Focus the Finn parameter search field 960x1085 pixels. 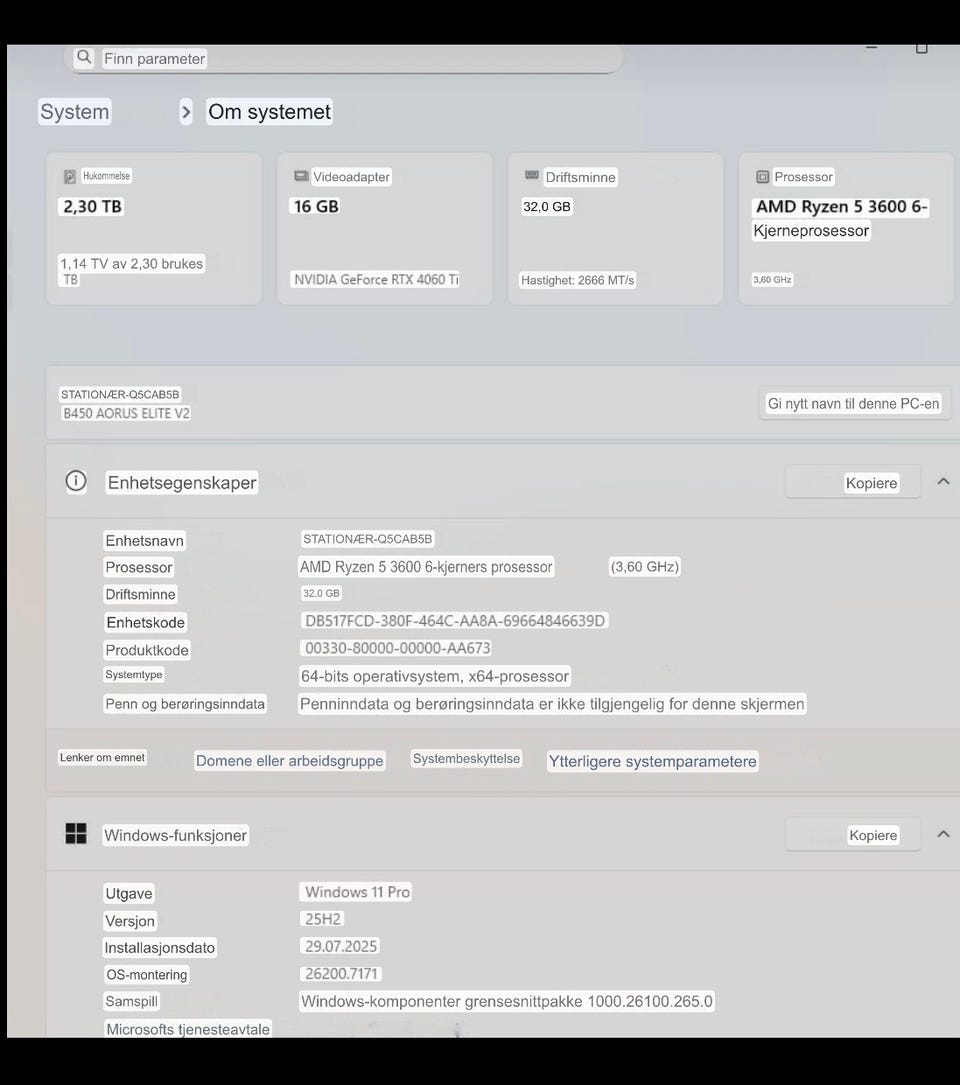345,59
